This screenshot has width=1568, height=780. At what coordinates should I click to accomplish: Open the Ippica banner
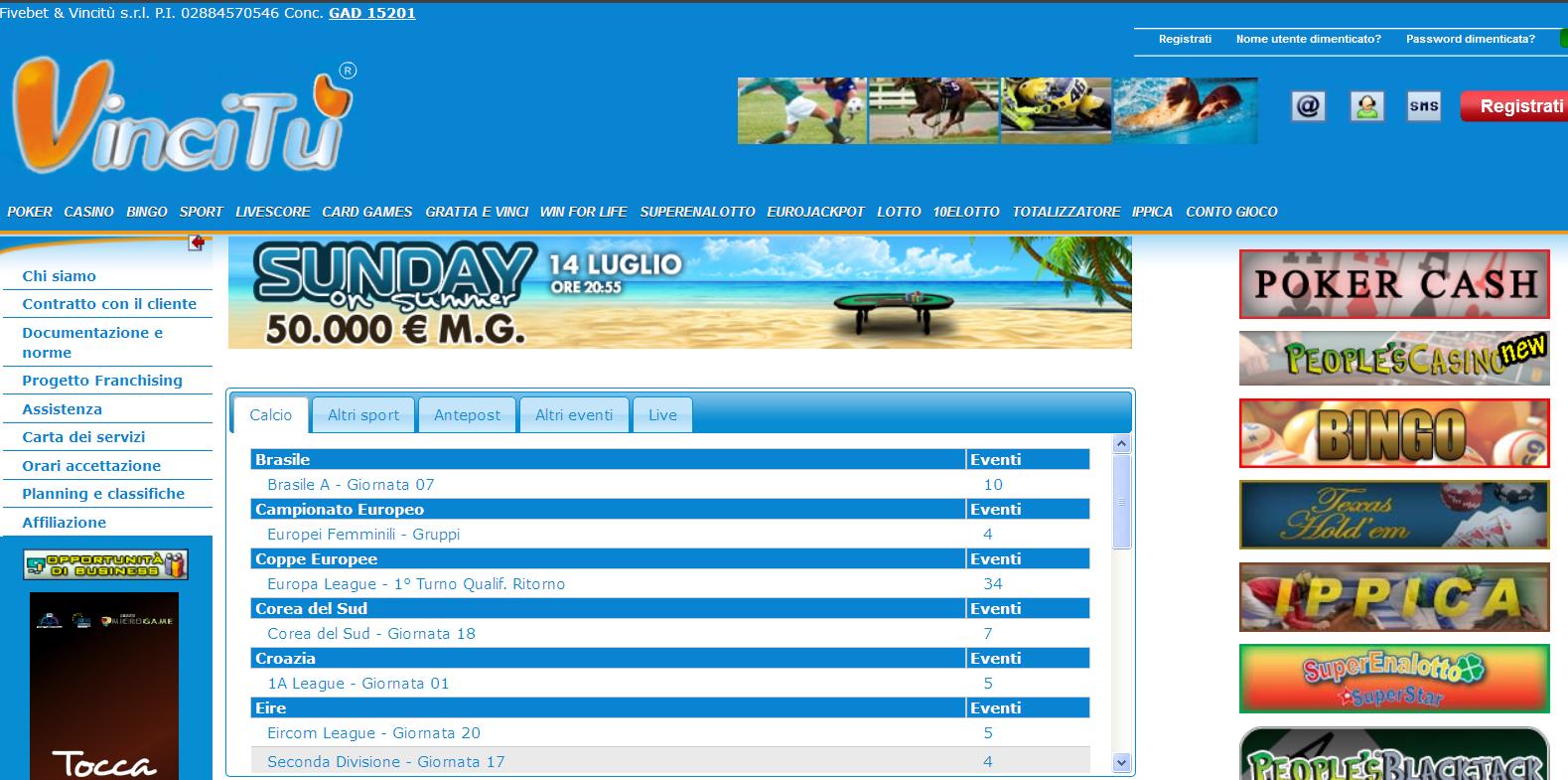[x=1394, y=597]
